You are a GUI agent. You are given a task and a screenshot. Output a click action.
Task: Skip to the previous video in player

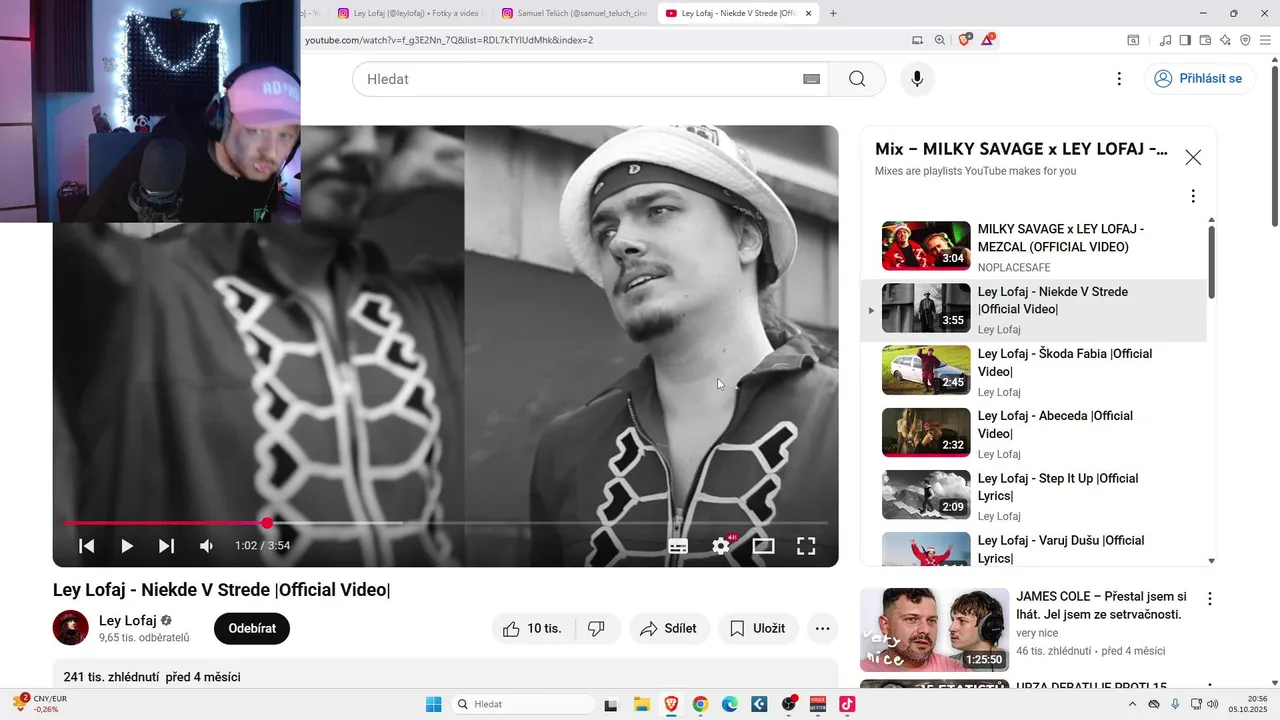[87, 546]
